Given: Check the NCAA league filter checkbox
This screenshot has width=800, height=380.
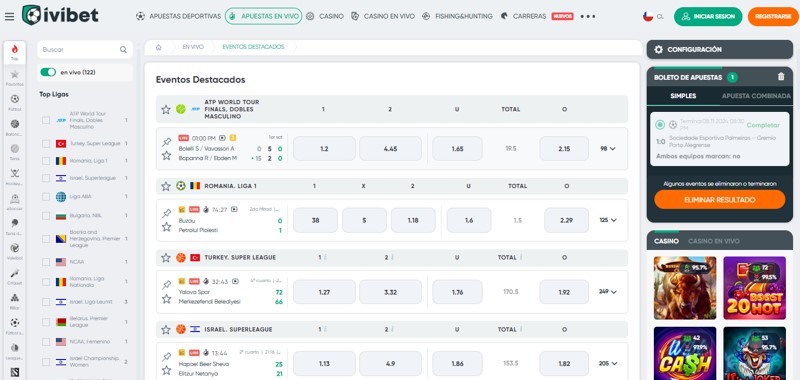Looking at the screenshot, I should coord(46,262).
